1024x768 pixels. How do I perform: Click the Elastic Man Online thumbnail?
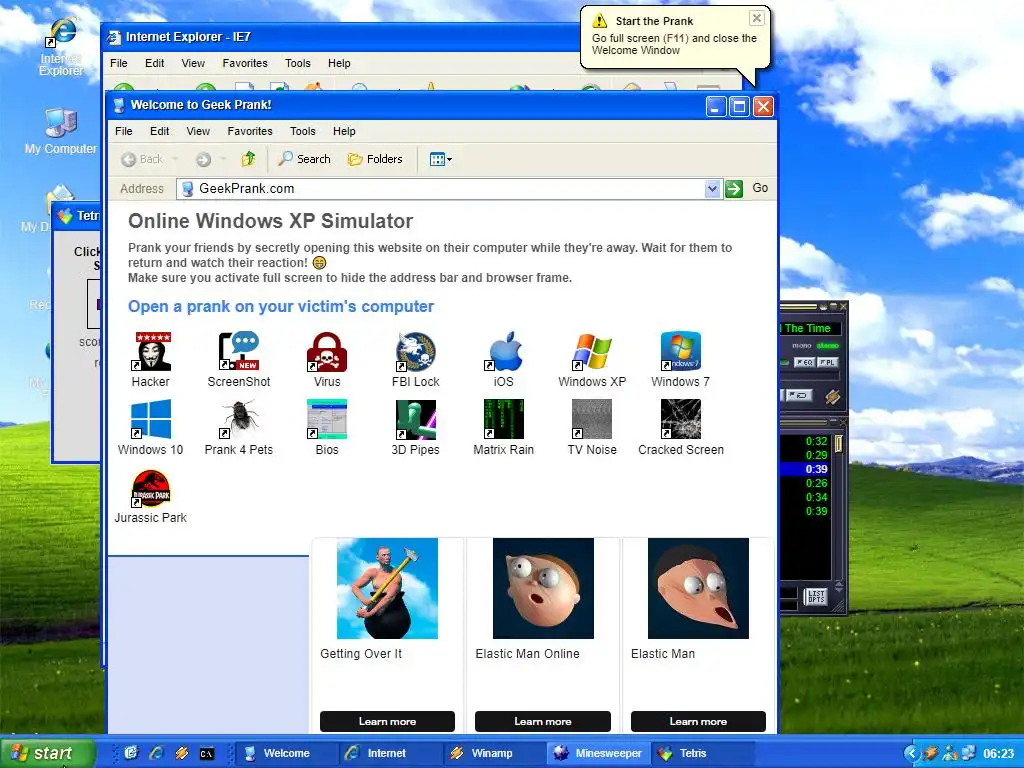click(543, 588)
